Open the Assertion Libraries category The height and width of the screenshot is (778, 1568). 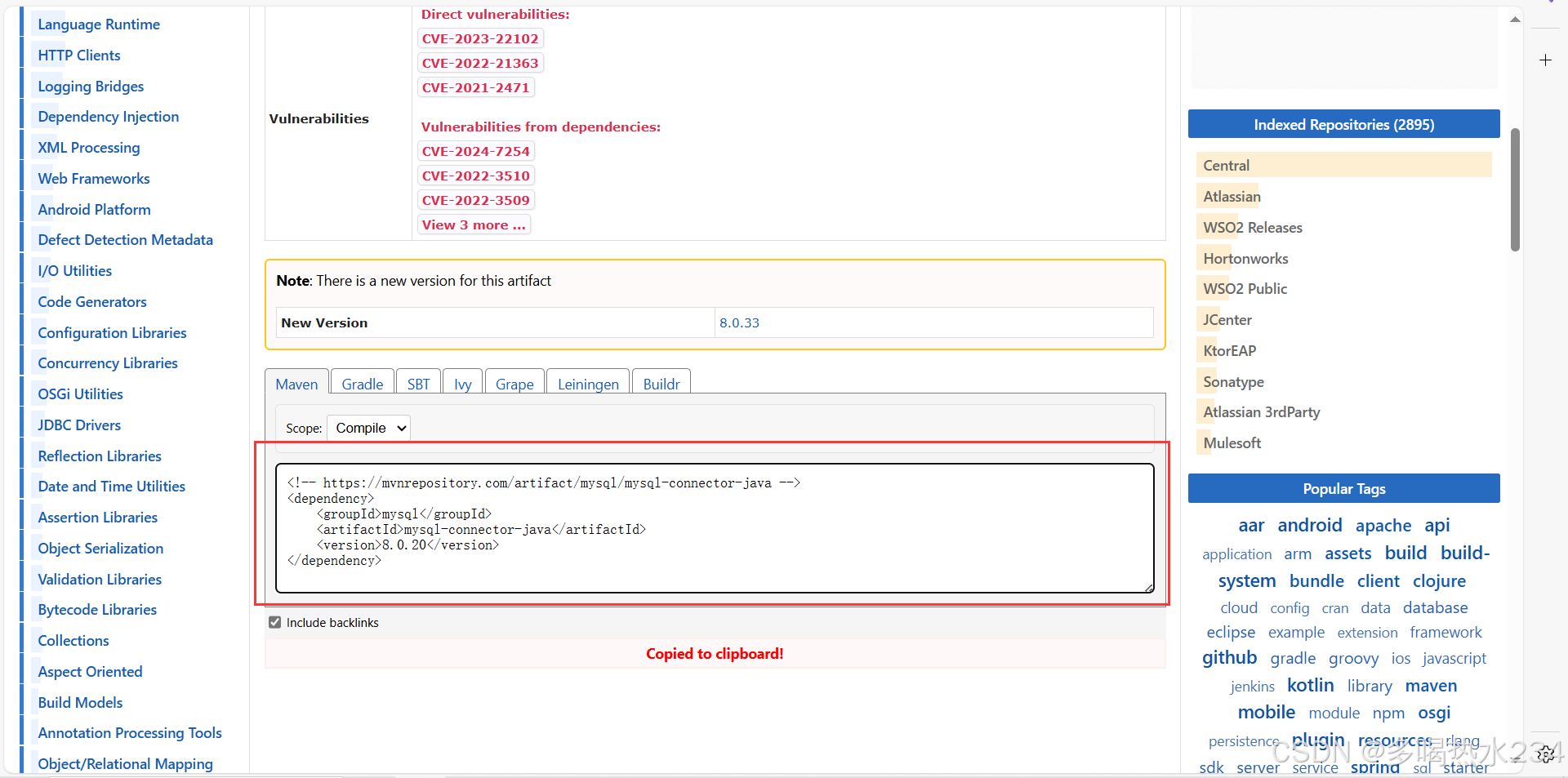tap(98, 518)
